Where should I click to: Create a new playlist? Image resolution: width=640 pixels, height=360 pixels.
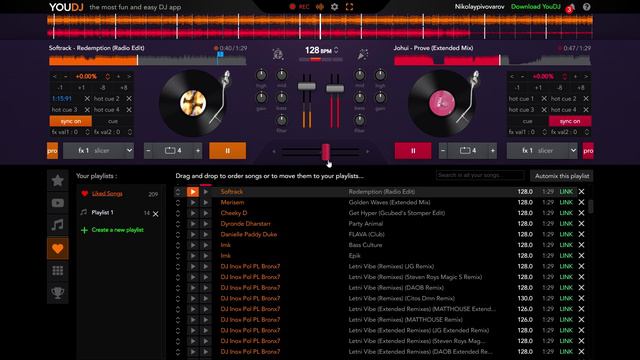[x=113, y=230]
